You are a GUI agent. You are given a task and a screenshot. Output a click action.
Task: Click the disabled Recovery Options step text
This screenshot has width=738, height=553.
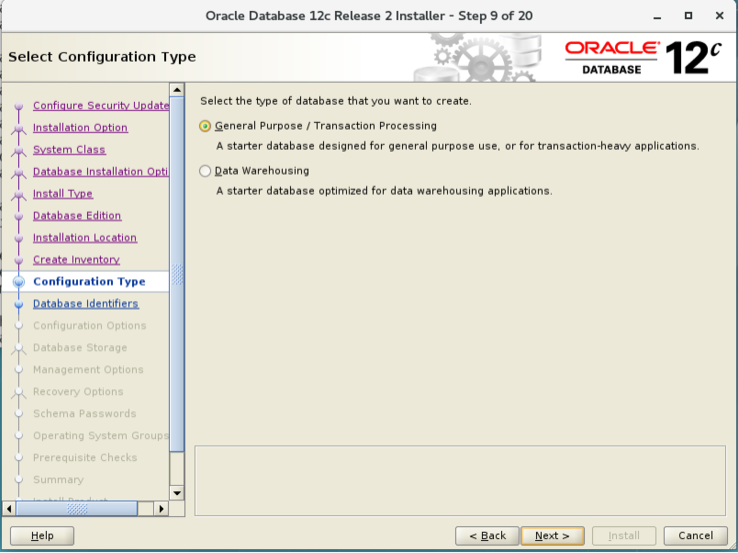coord(78,392)
